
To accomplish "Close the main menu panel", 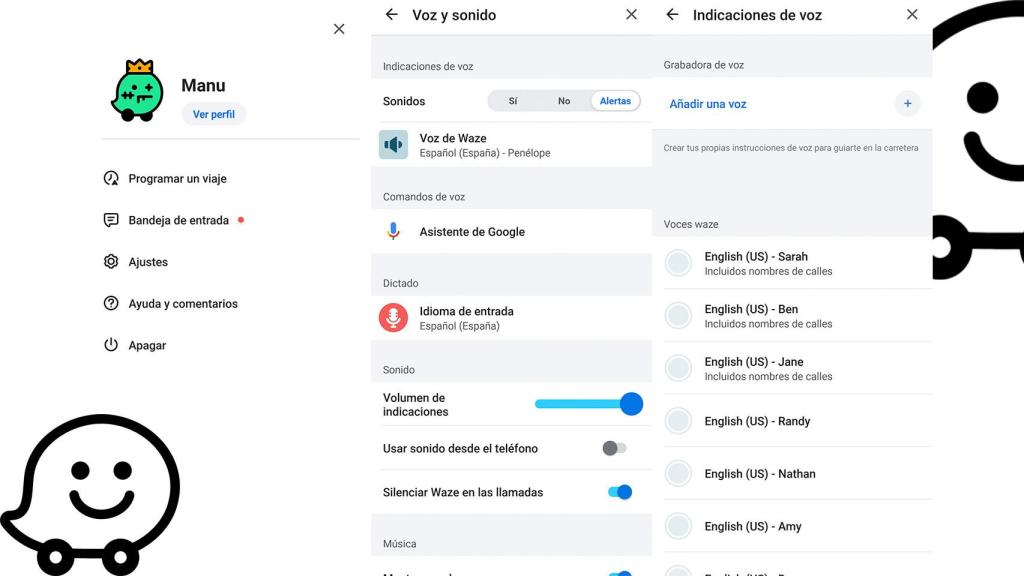I will (339, 29).
